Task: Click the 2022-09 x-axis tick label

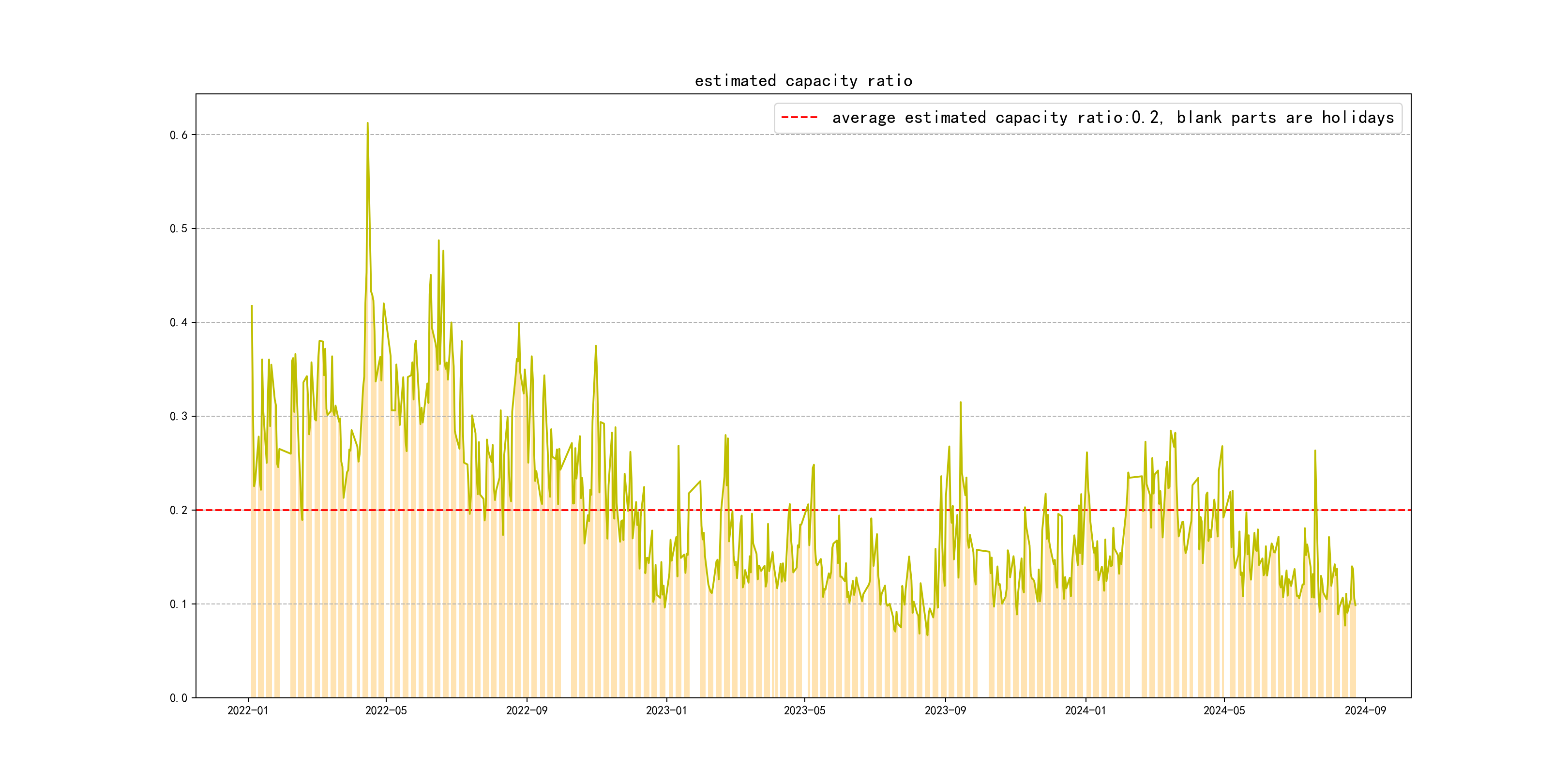Action: (x=527, y=710)
